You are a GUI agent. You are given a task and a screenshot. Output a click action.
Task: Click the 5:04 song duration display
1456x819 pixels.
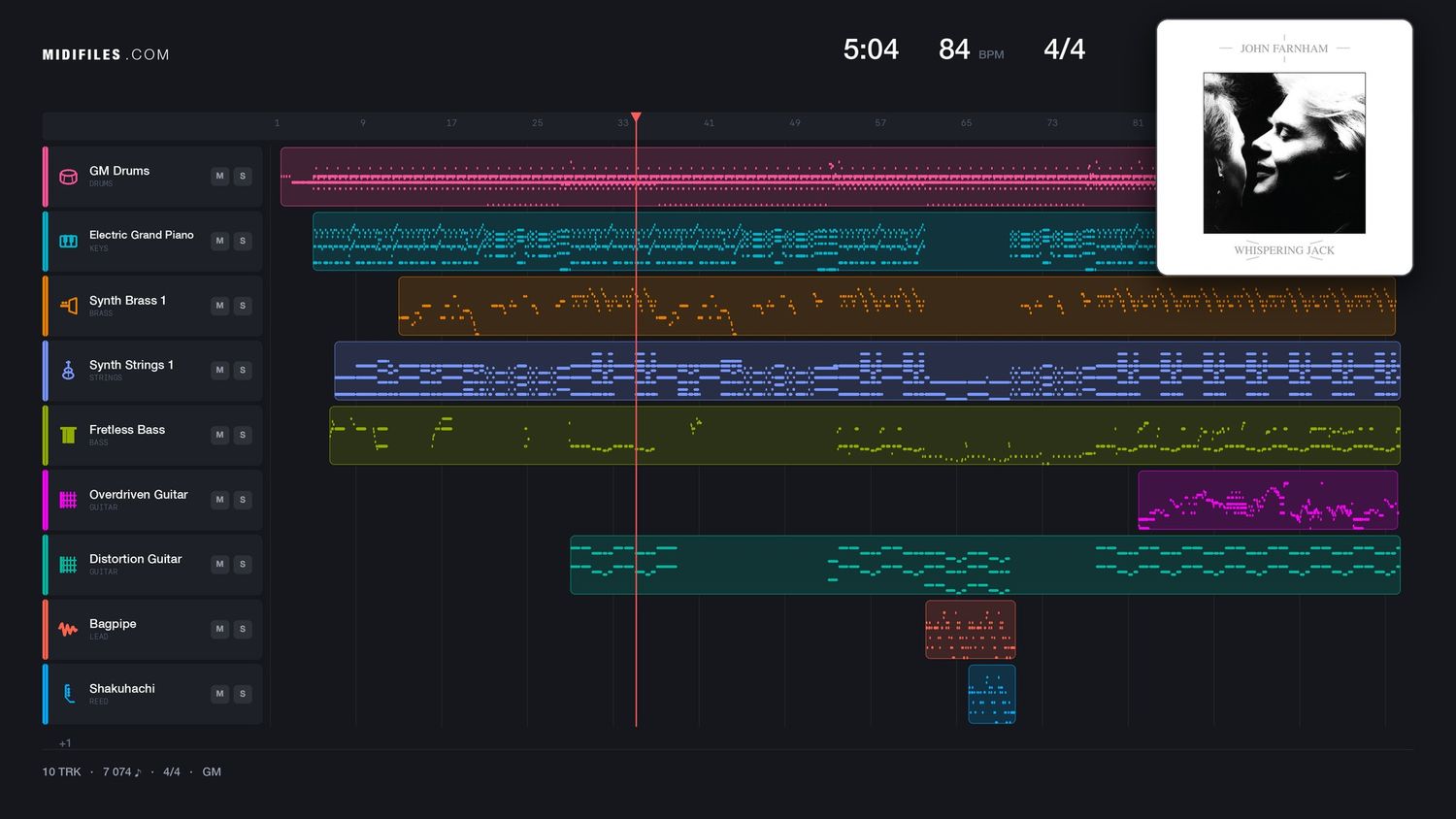871,49
